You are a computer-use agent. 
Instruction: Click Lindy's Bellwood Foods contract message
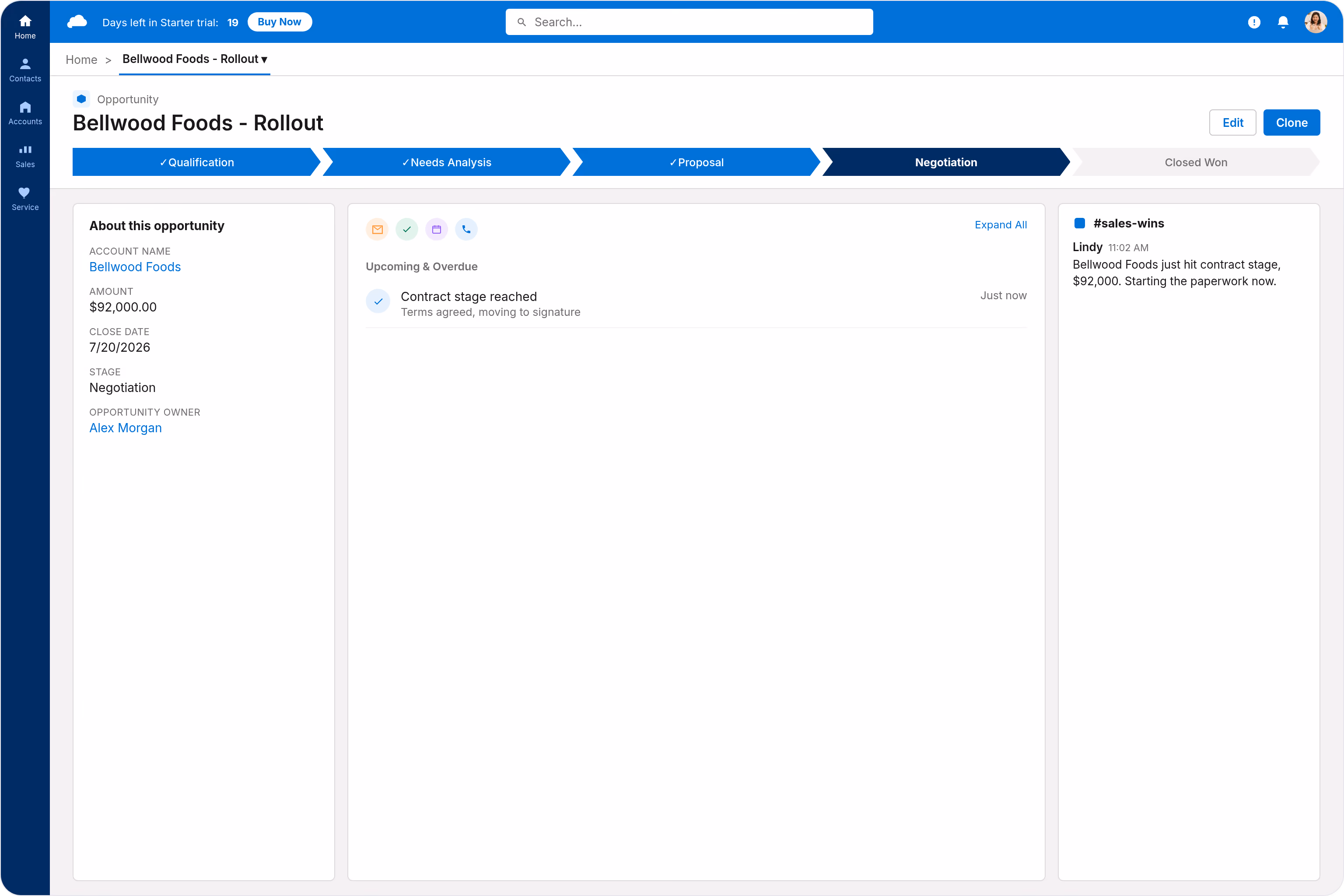click(x=1176, y=273)
